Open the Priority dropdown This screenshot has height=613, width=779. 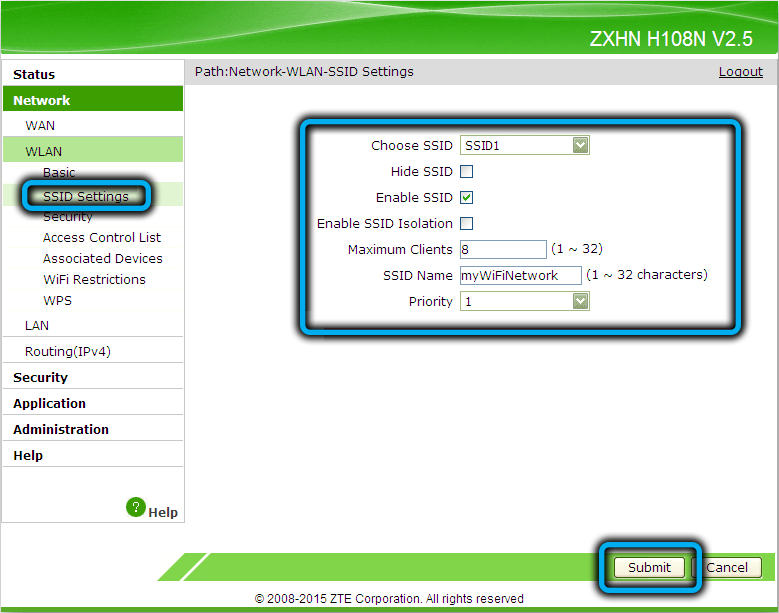(525, 301)
